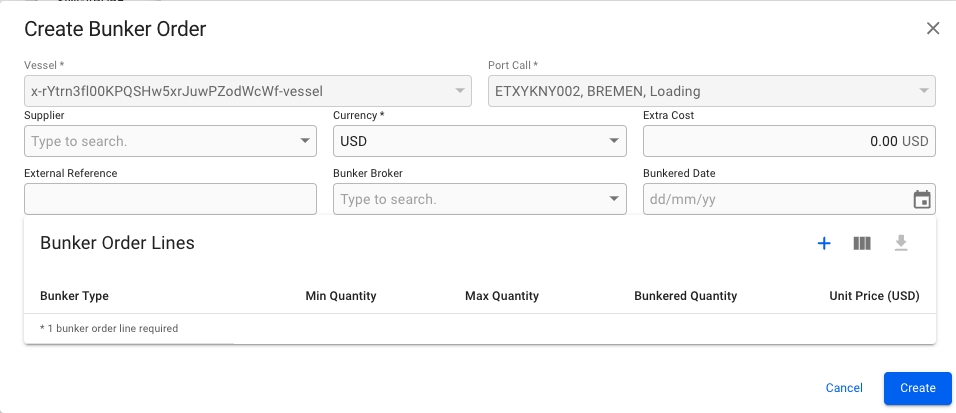Cancel the bunker order creation
This screenshot has height=413, width=956.
844,388
